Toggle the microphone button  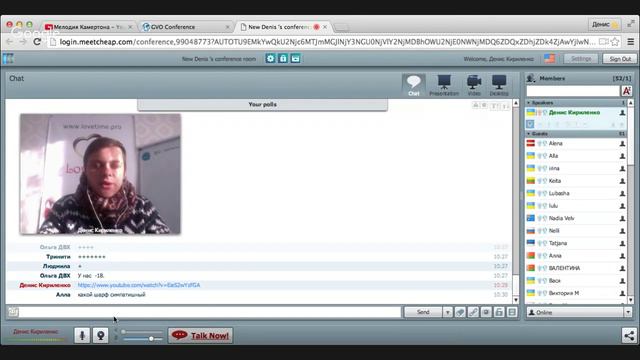tap(82, 336)
